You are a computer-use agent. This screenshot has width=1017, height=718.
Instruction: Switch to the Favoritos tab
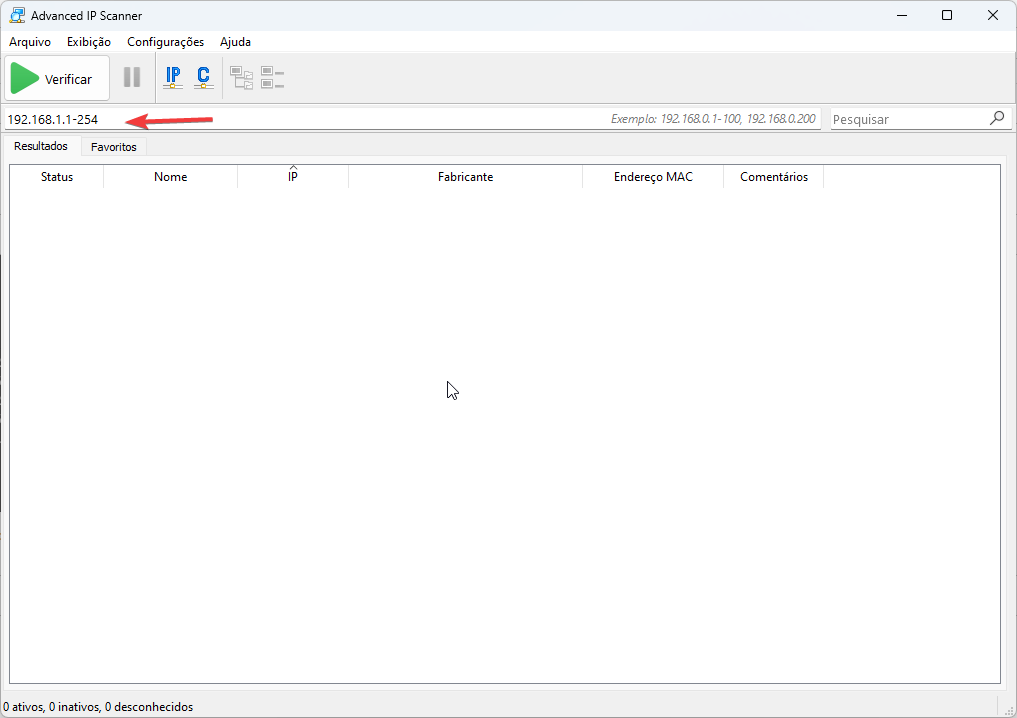pyautogui.click(x=114, y=147)
